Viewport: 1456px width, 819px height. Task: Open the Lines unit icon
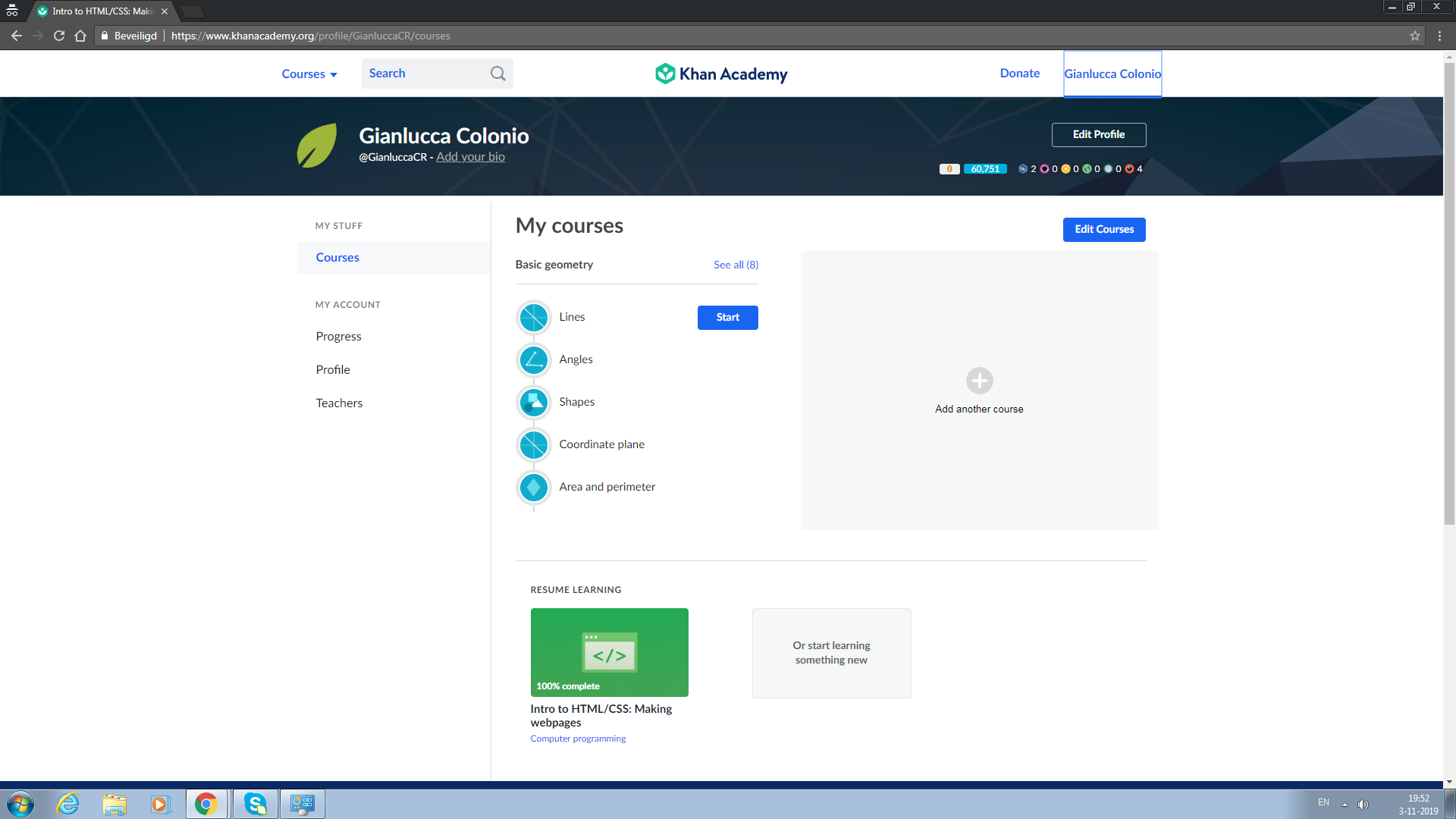(534, 318)
